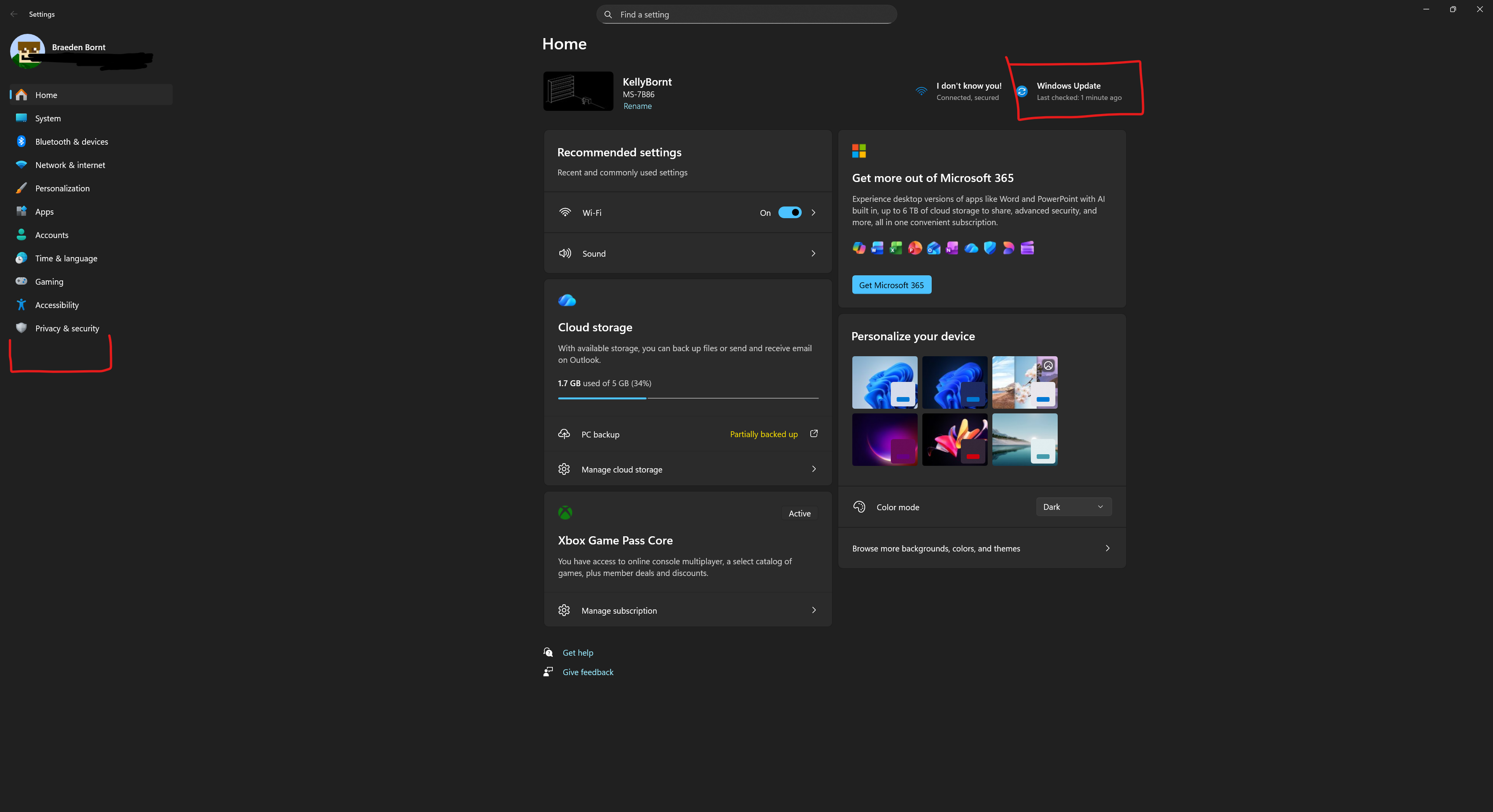Open Sound settings chevron
The width and height of the screenshot is (1493, 812).
(813, 253)
